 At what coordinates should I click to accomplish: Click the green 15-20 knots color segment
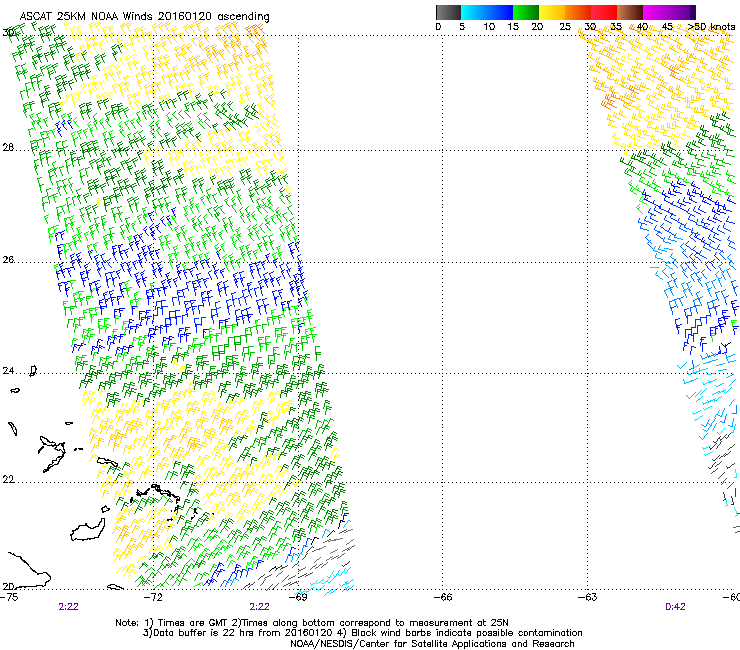526,12
